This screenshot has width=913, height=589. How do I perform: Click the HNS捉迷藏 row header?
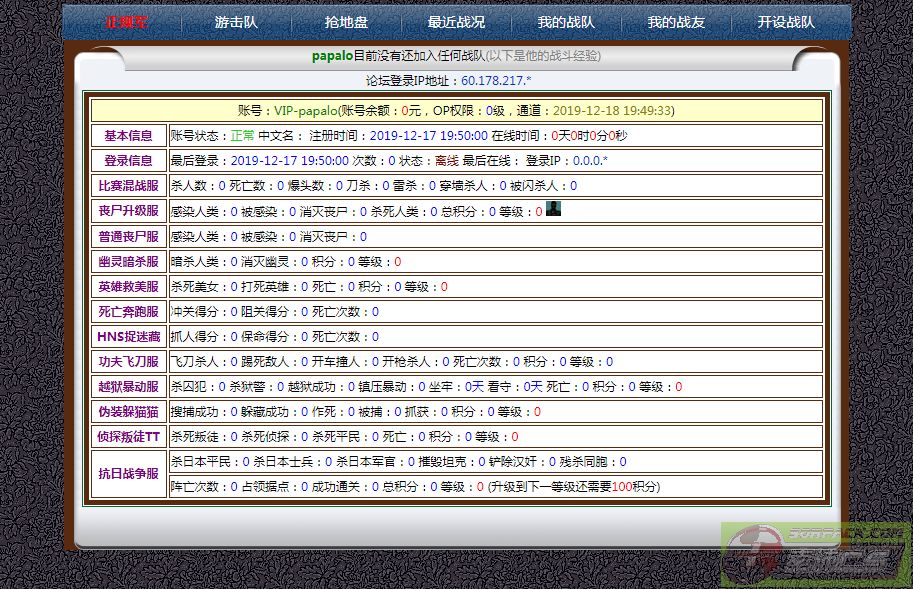127,337
